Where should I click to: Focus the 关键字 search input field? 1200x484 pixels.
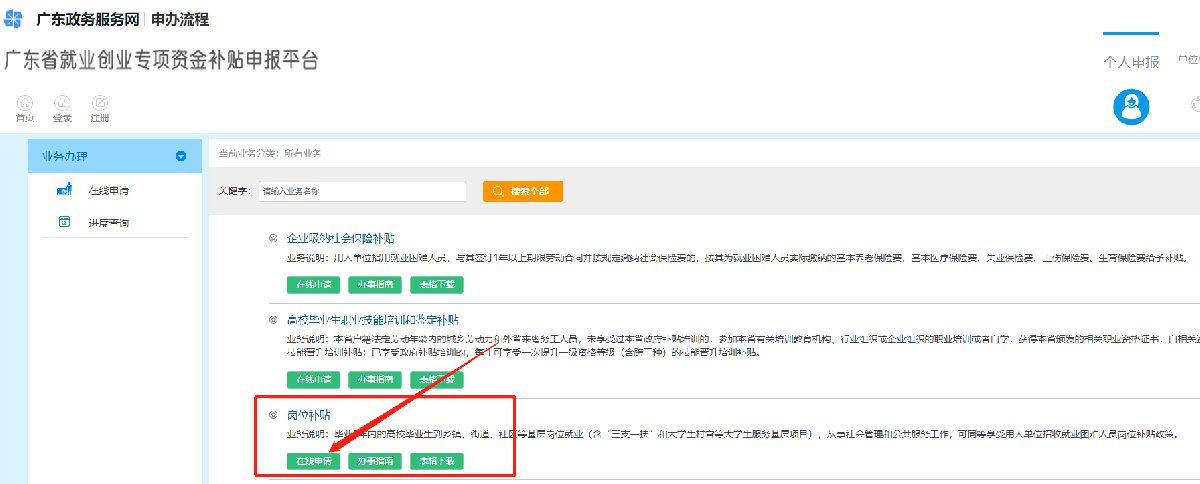pyautogui.click(x=362, y=191)
